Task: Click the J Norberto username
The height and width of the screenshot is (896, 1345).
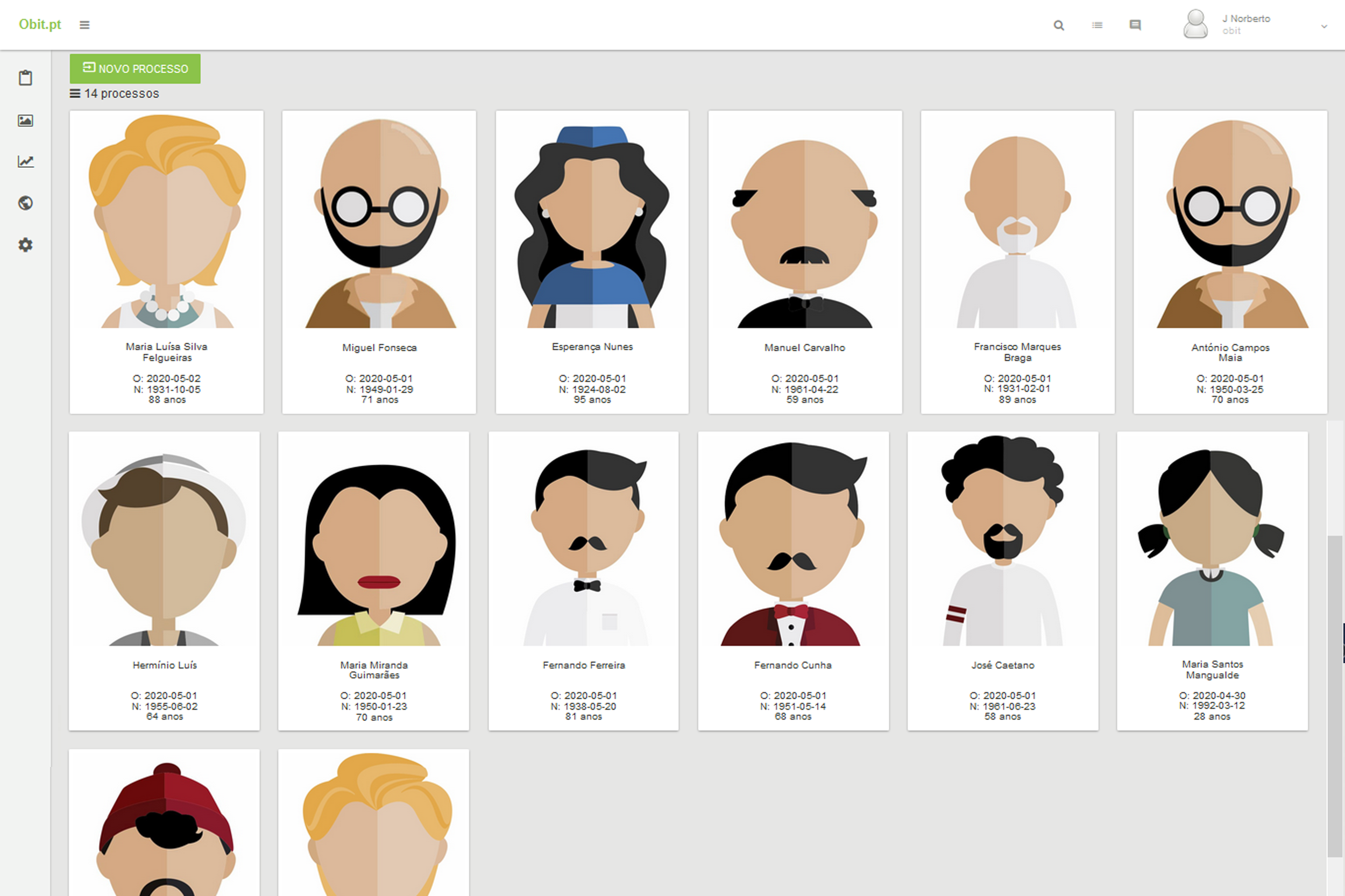Action: pos(1246,18)
